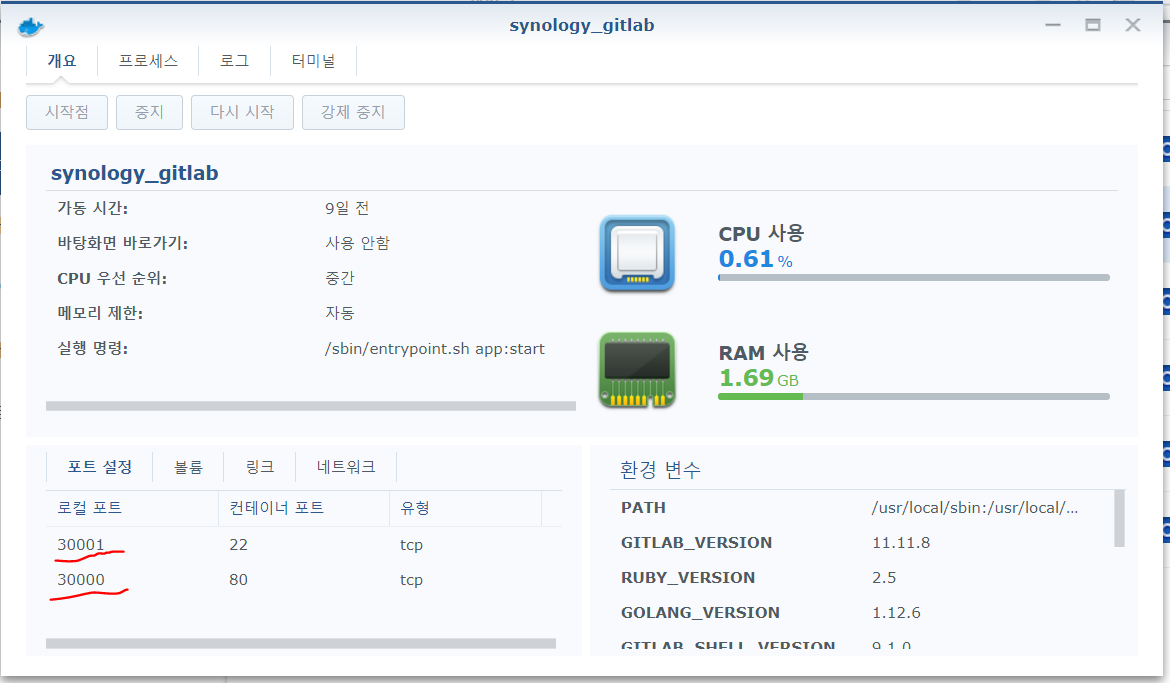Click the 사용 안함 shortcut value

[357, 243]
